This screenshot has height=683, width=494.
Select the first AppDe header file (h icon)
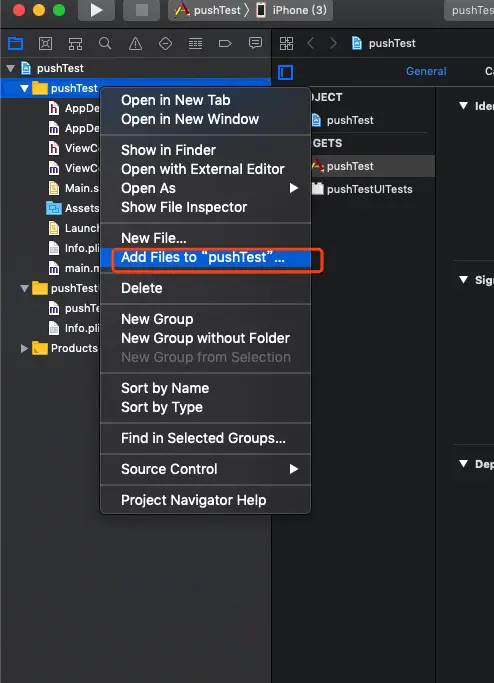point(74,108)
